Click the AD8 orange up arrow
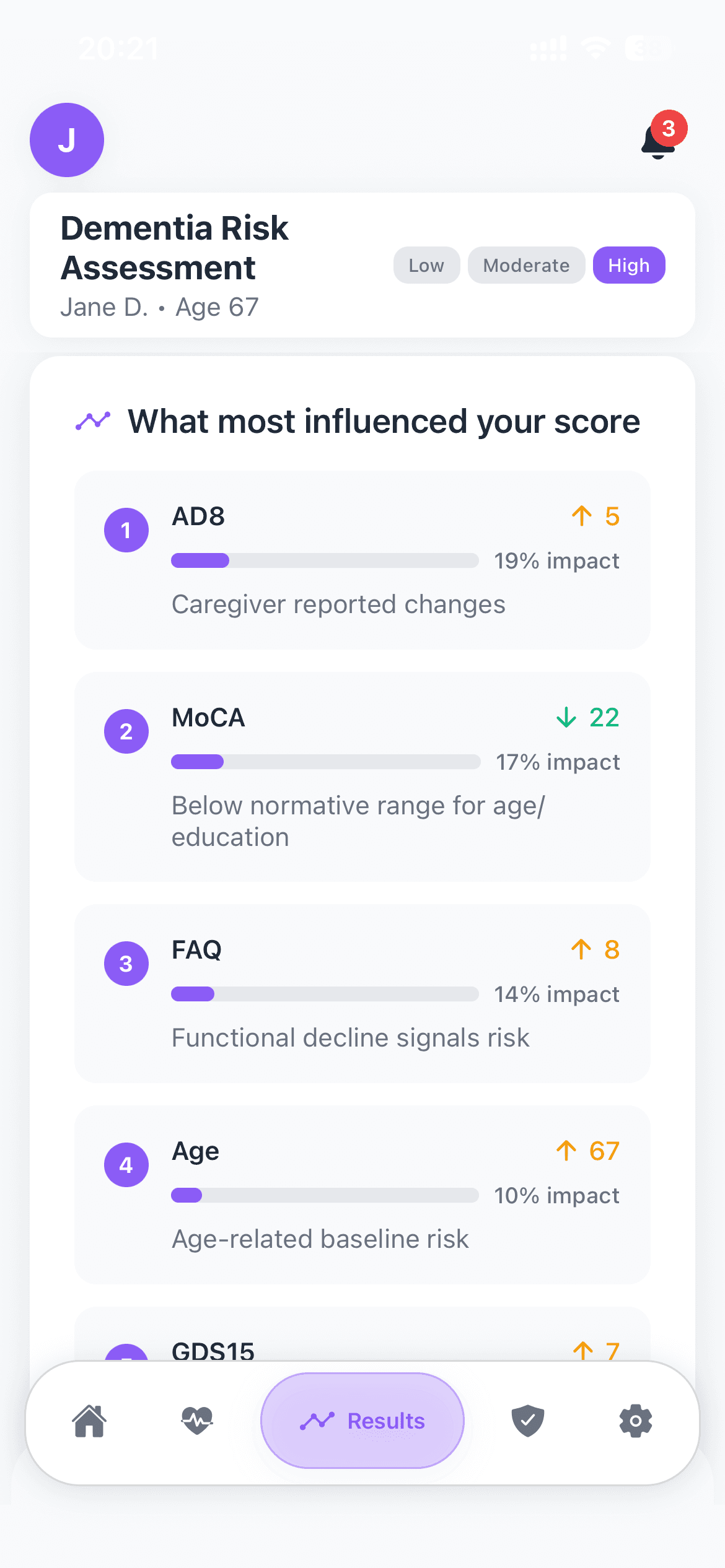Screen dimensions: 725x1568 tap(582, 516)
